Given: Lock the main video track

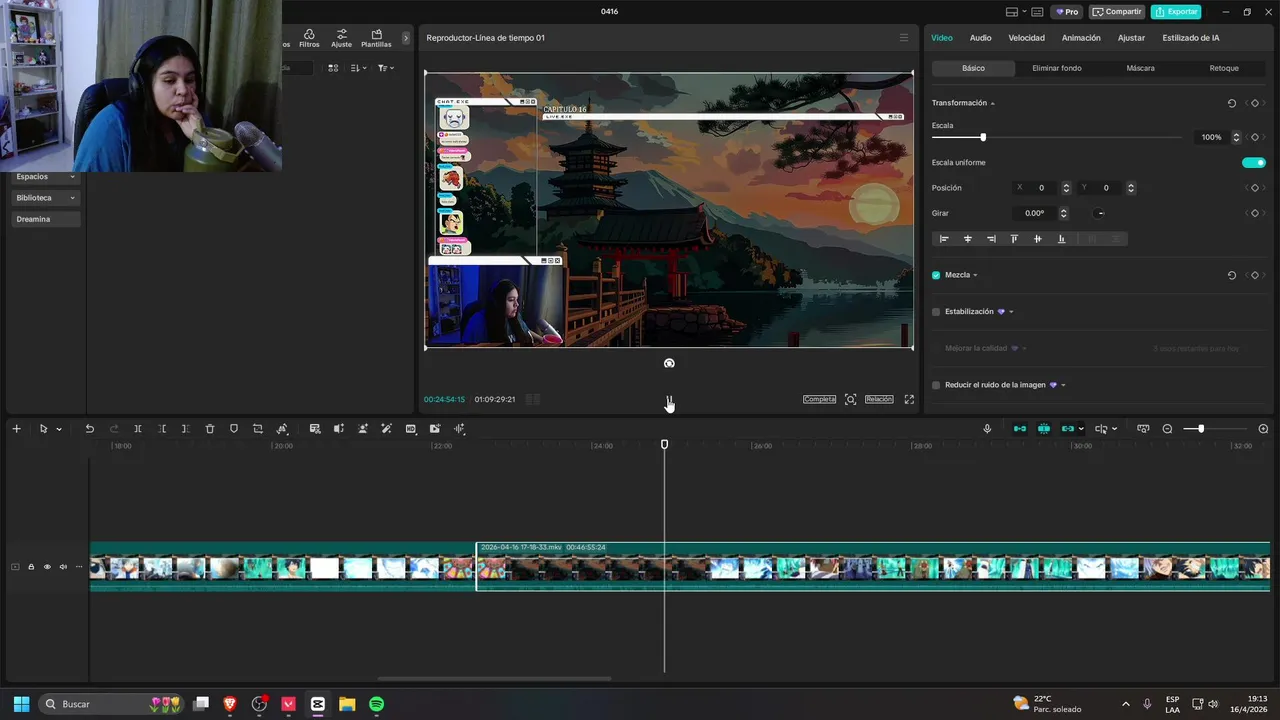Looking at the screenshot, I should pyautogui.click(x=31, y=567).
